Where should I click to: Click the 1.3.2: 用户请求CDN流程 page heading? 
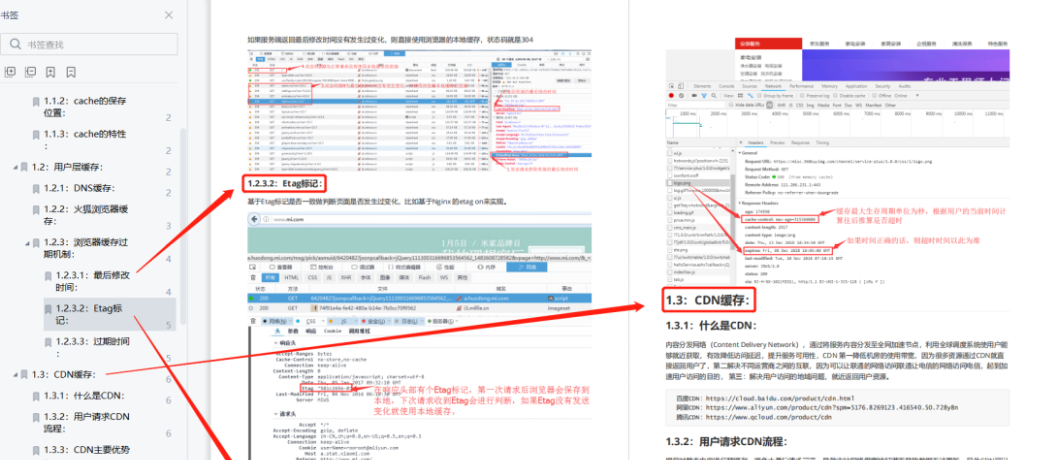[x=726, y=441]
